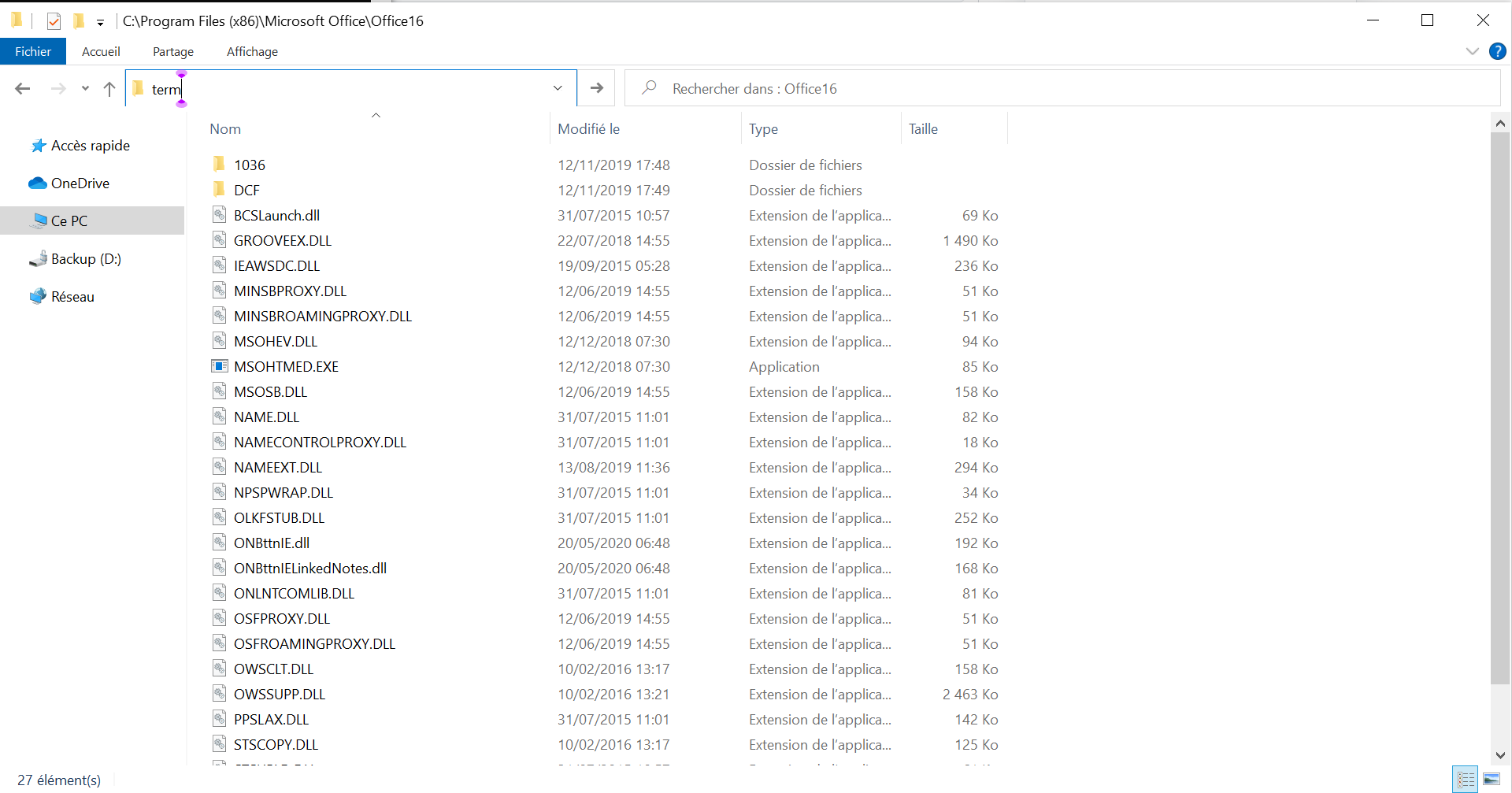Select the MINSBROAMINGPROXY.DLL file icon
The width and height of the screenshot is (1512, 793).
220,316
